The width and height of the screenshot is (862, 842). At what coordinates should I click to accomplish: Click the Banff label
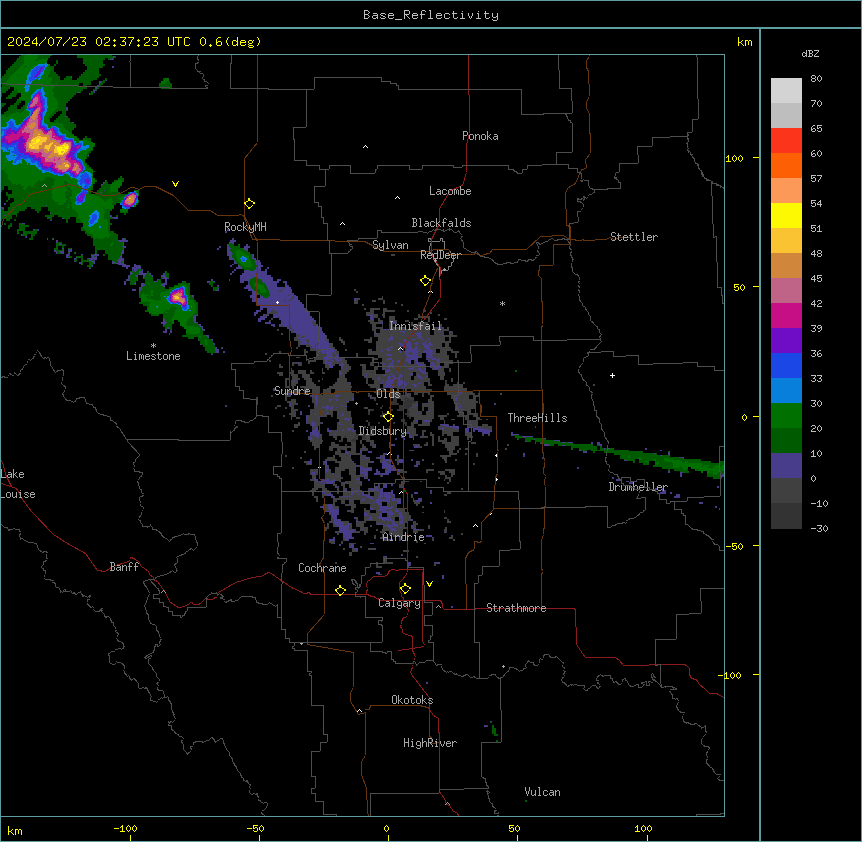point(124,567)
